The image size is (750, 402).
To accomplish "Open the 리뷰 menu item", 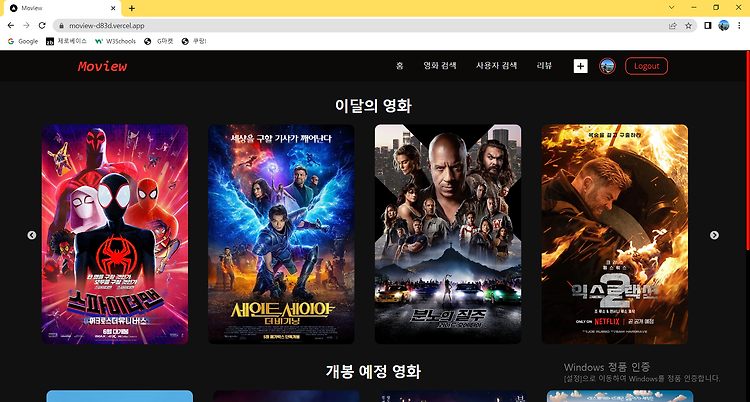I will pyautogui.click(x=544, y=66).
